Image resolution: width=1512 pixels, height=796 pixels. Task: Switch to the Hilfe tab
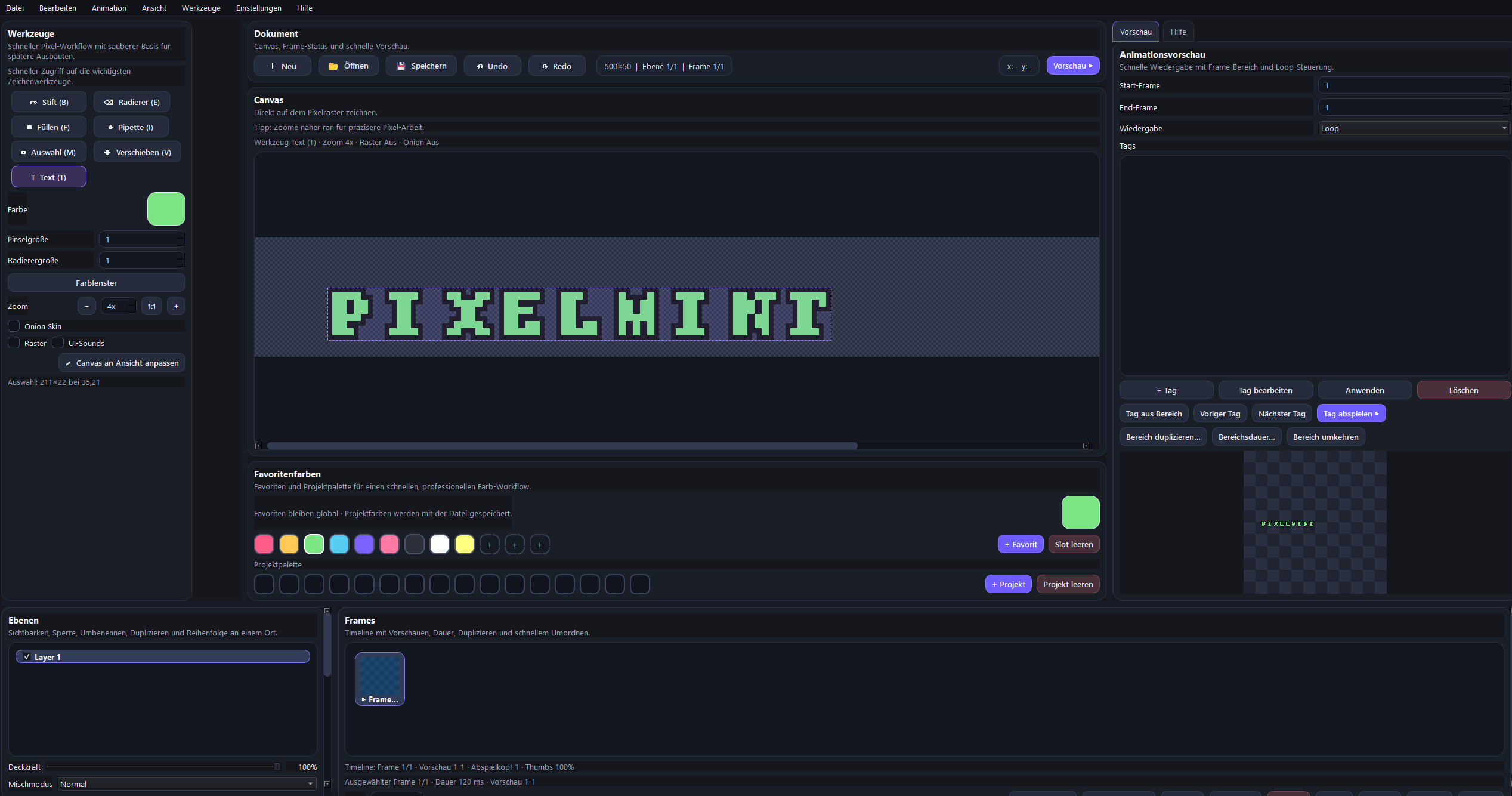coord(1178,32)
